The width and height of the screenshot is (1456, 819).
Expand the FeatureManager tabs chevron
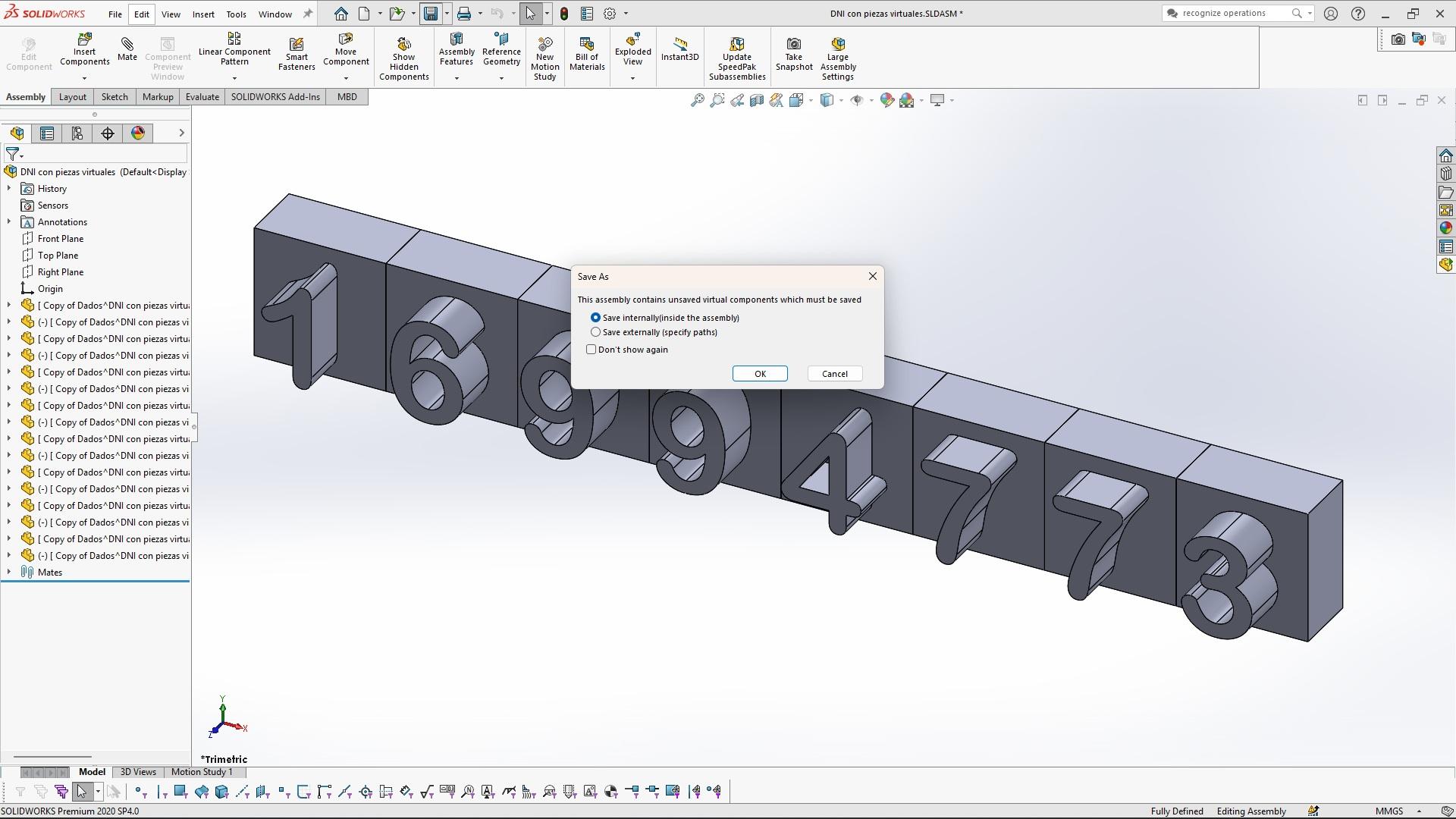(181, 133)
